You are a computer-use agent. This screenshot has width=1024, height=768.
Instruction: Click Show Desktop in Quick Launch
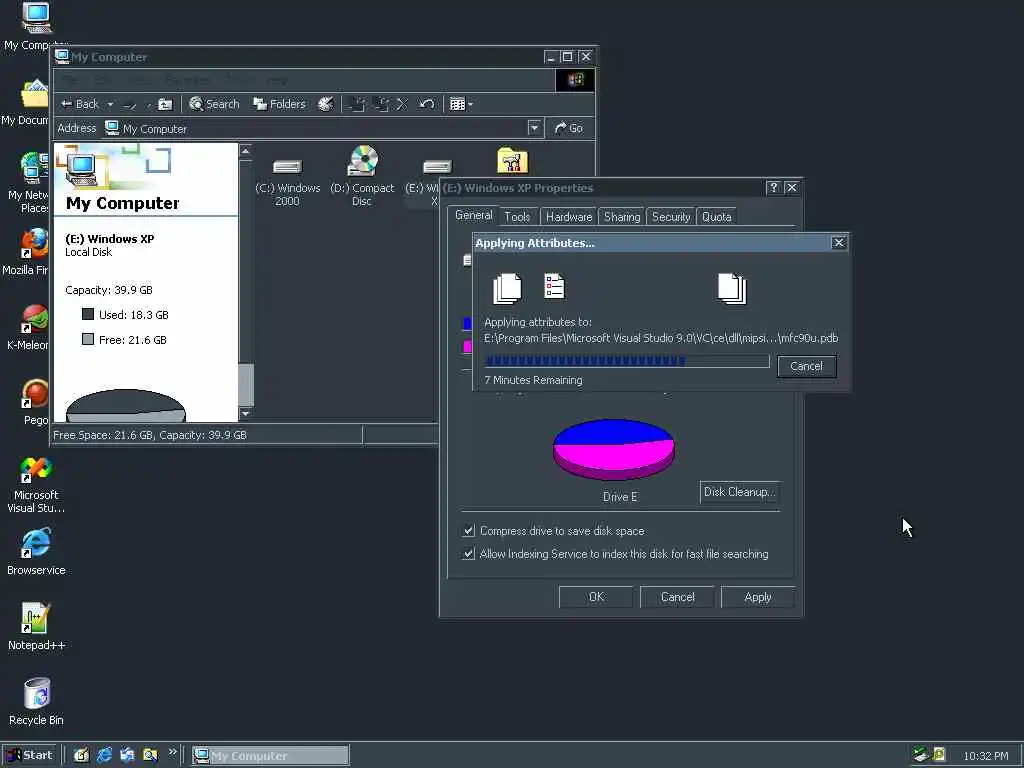point(81,756)
